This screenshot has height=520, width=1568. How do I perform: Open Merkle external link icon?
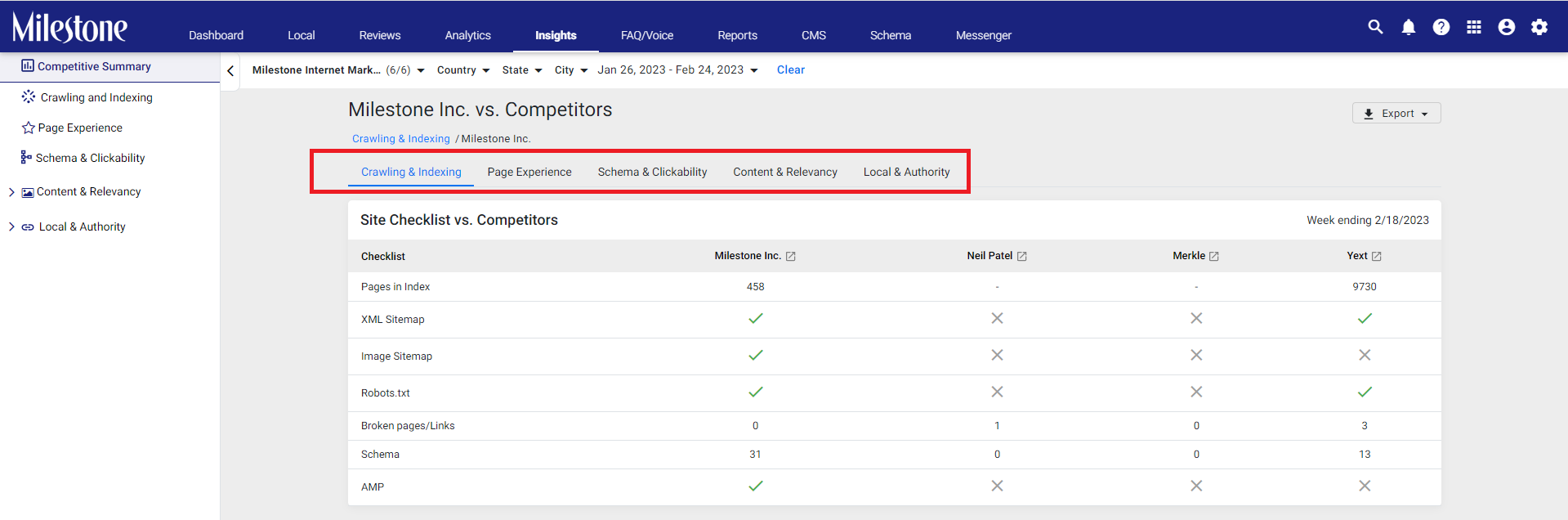coord(1214,257)
